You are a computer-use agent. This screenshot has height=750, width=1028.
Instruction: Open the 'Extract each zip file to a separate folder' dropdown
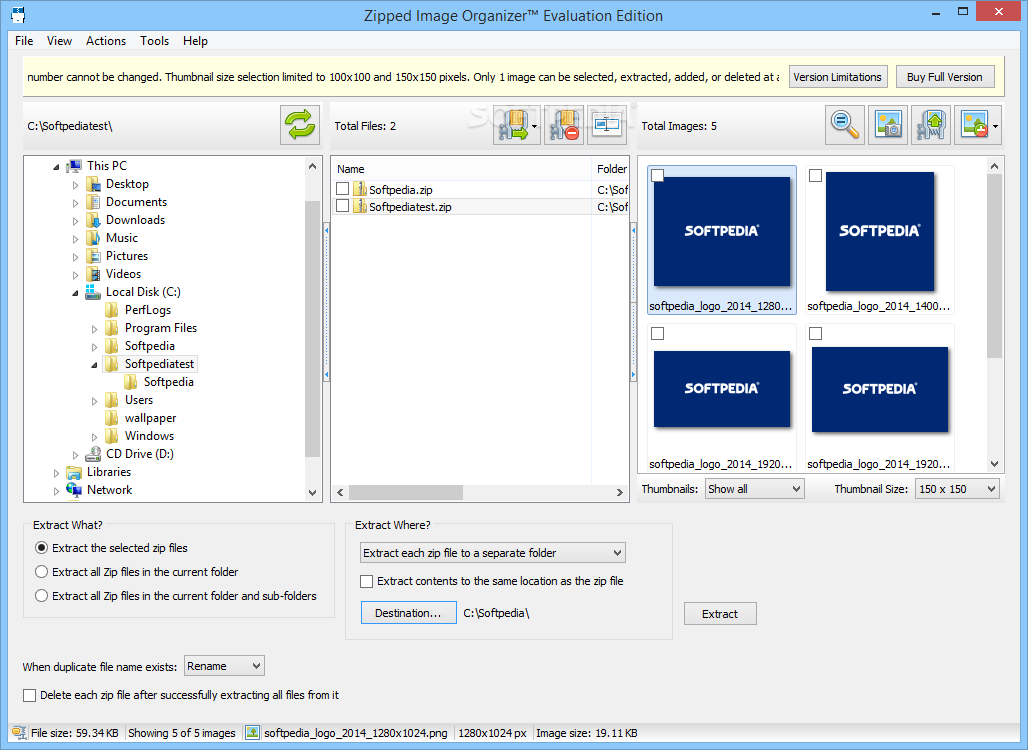tap(493, 553)
